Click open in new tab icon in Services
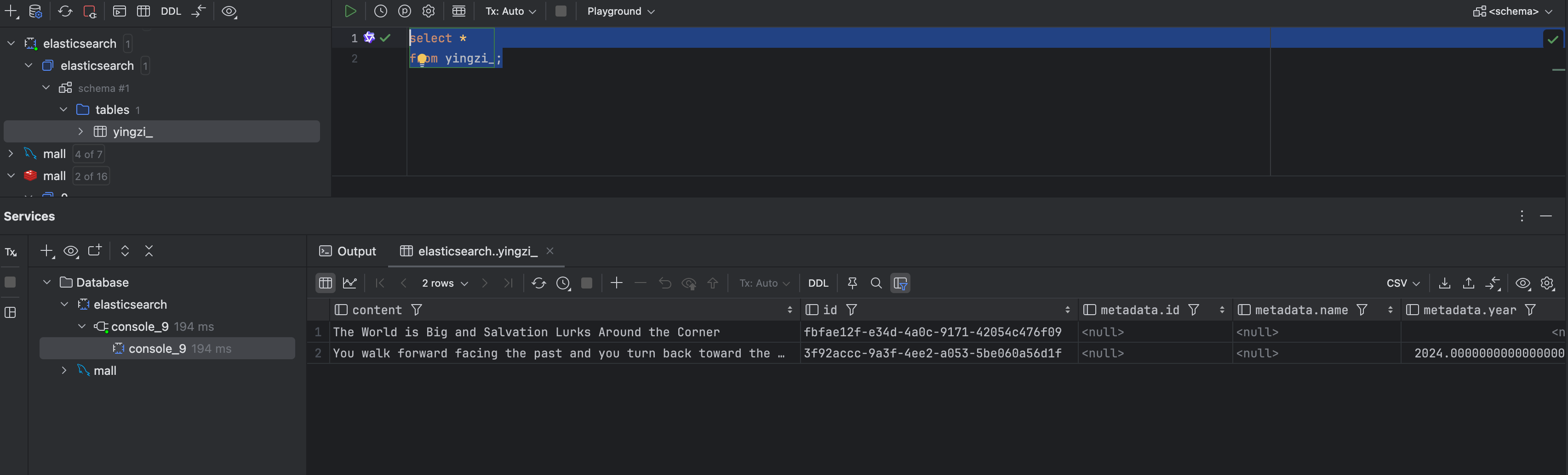This screenshot has height=475, width=1568. pyautogui.click(x=95, y=250)
